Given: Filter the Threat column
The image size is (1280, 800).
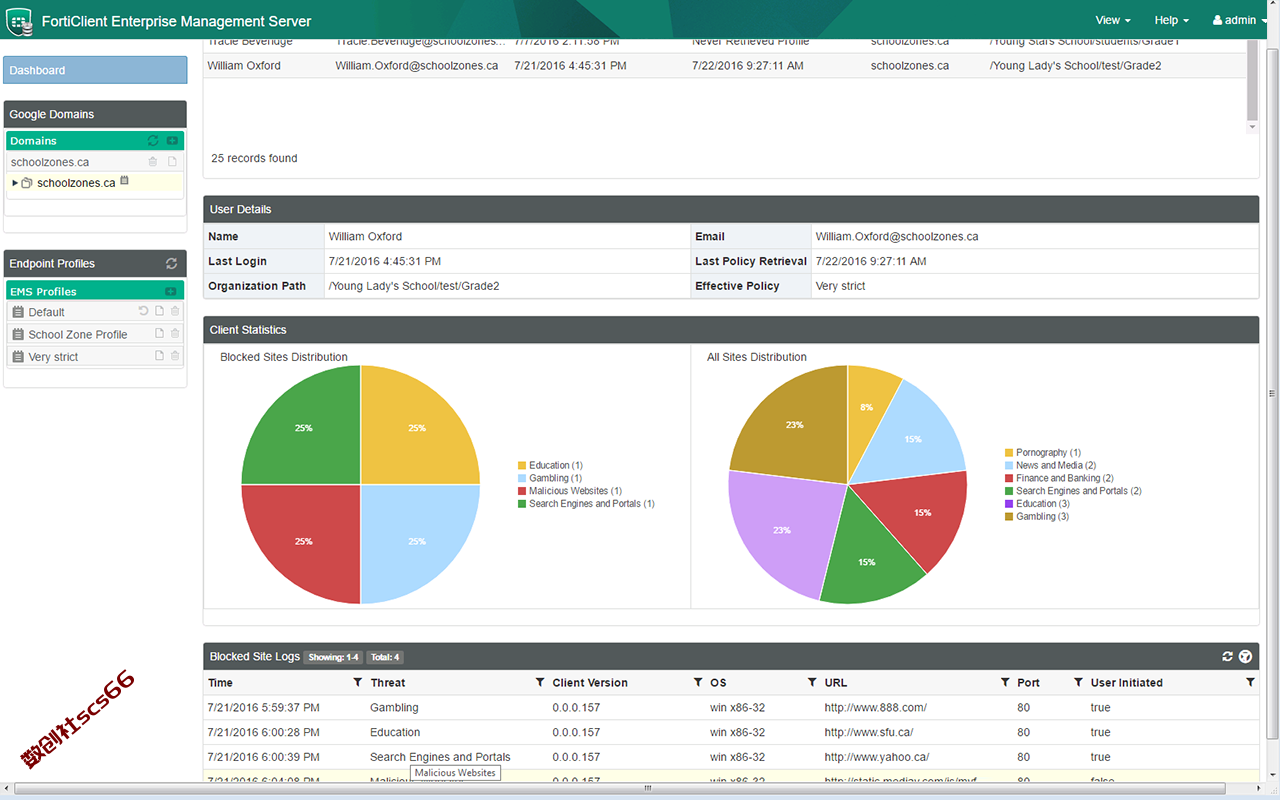Looking at the screenshot, I should pos(540,682).
